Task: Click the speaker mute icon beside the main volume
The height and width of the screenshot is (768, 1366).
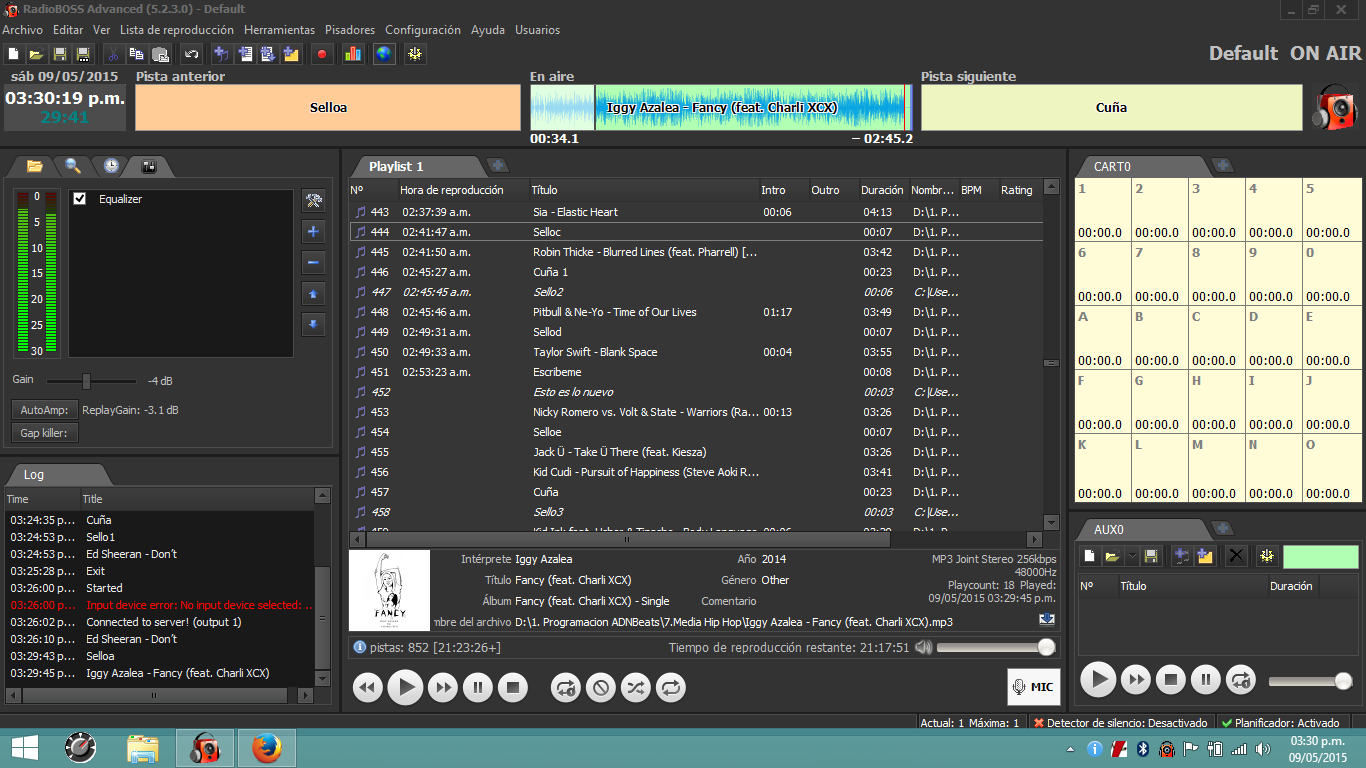Action: 924,647
